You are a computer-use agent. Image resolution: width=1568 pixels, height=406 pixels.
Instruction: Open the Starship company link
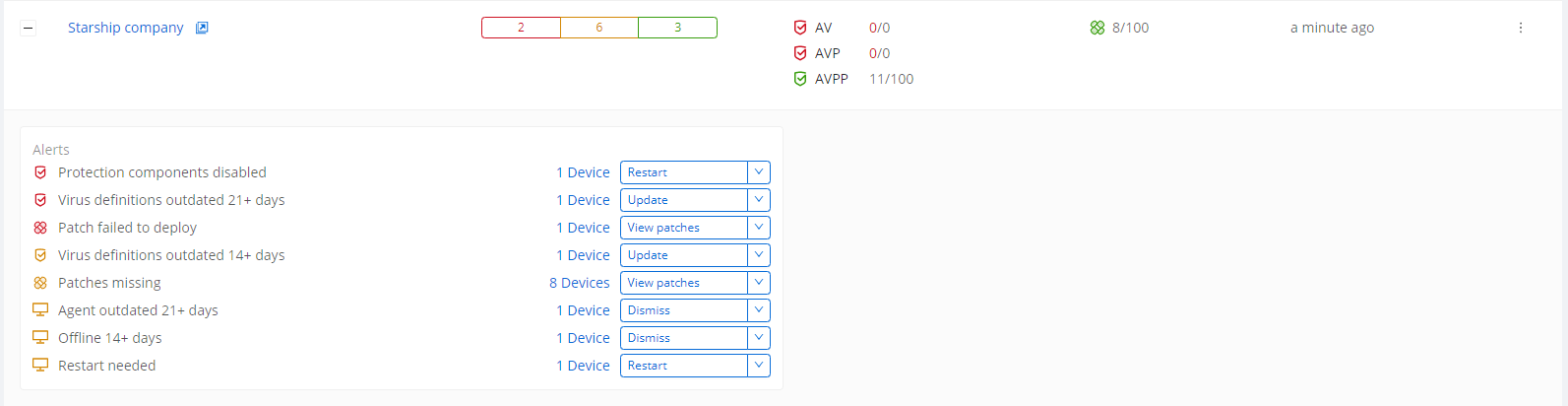tap(126, 28)
